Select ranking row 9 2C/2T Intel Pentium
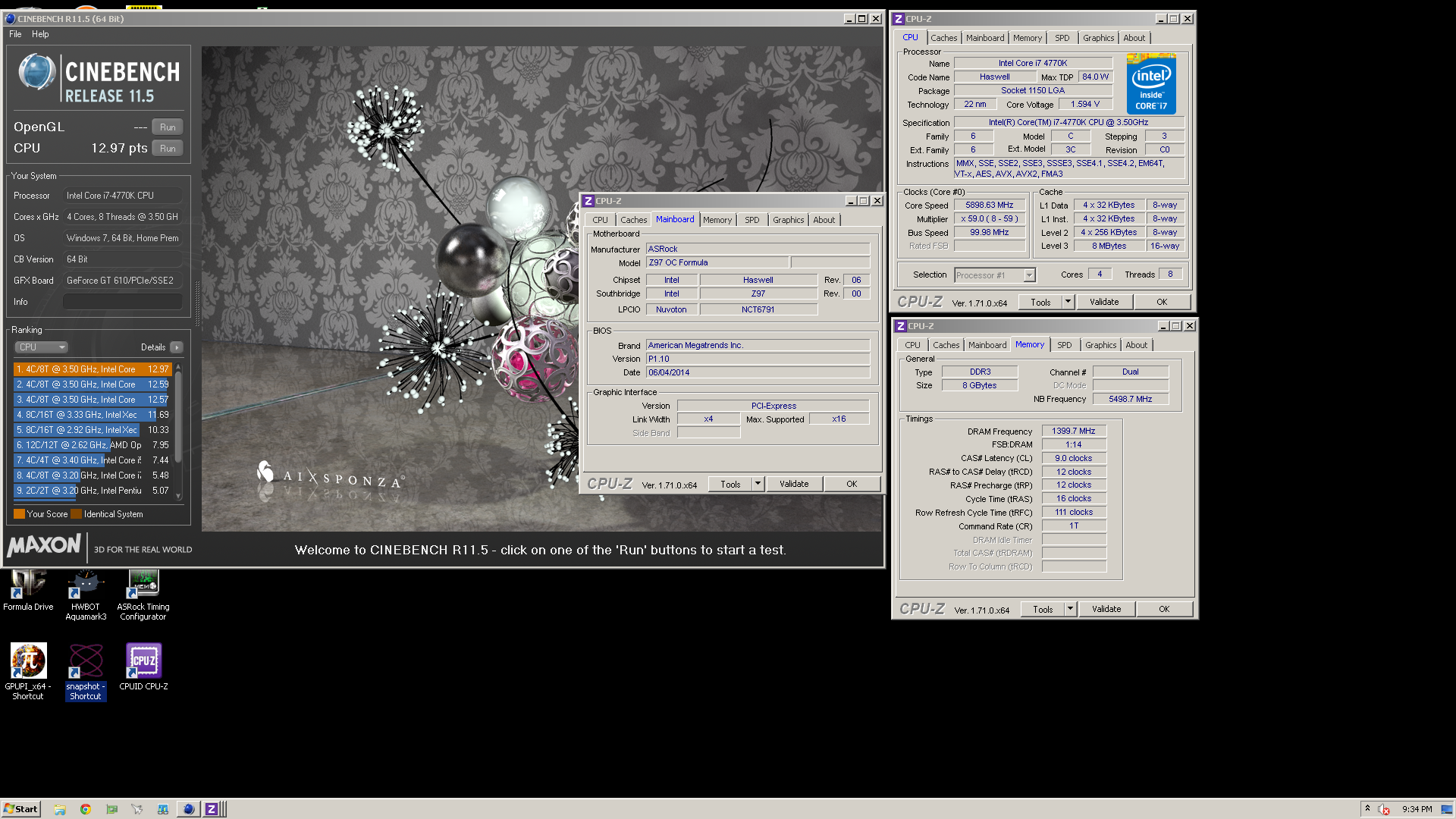The image size is (1456, 819). pos(93,491)
